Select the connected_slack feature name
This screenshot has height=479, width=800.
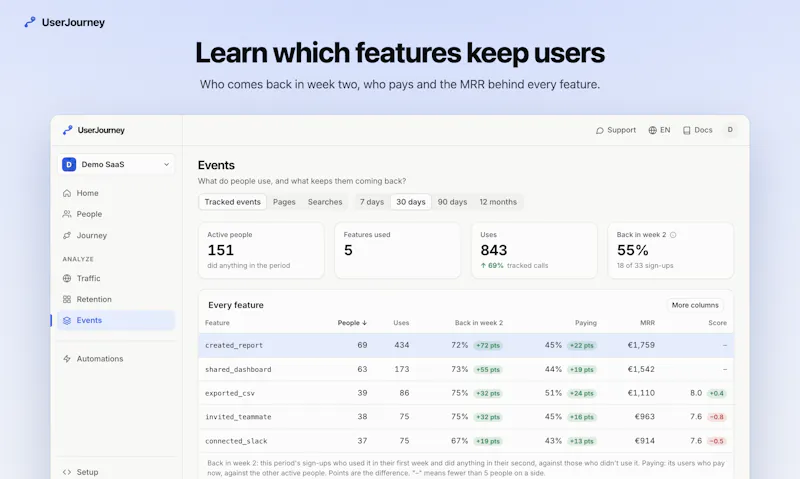pos(236,441)
